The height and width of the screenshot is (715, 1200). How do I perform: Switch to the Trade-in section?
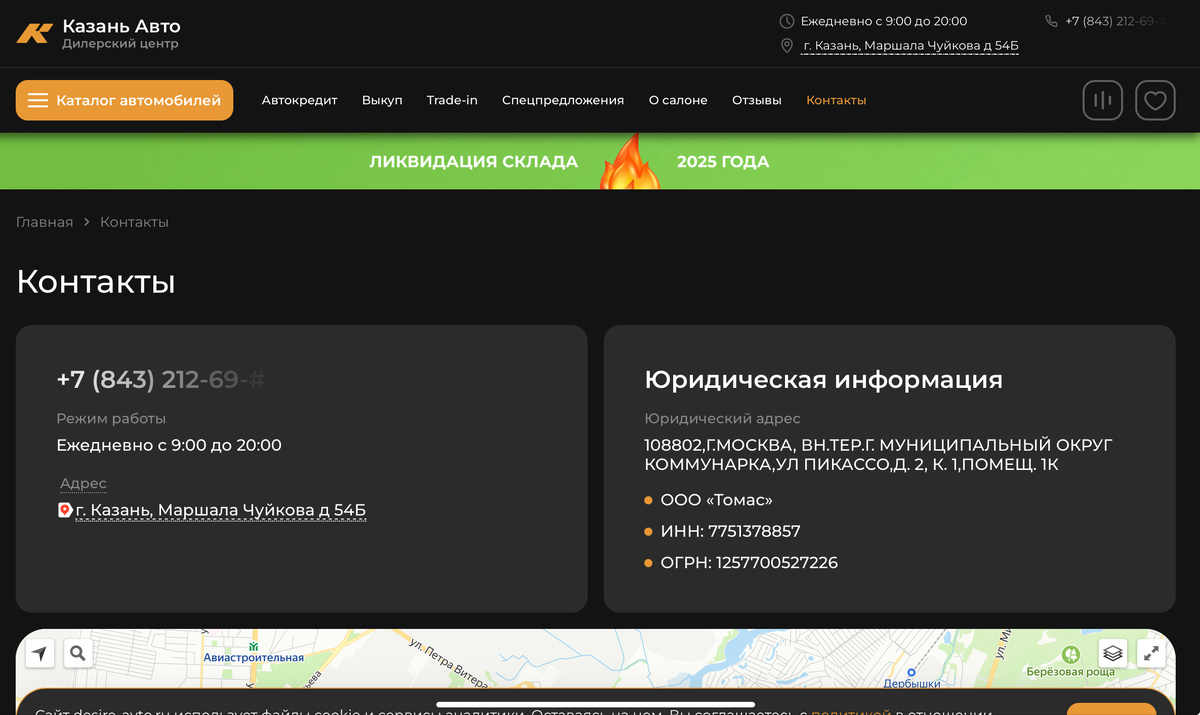coord(452,100)
